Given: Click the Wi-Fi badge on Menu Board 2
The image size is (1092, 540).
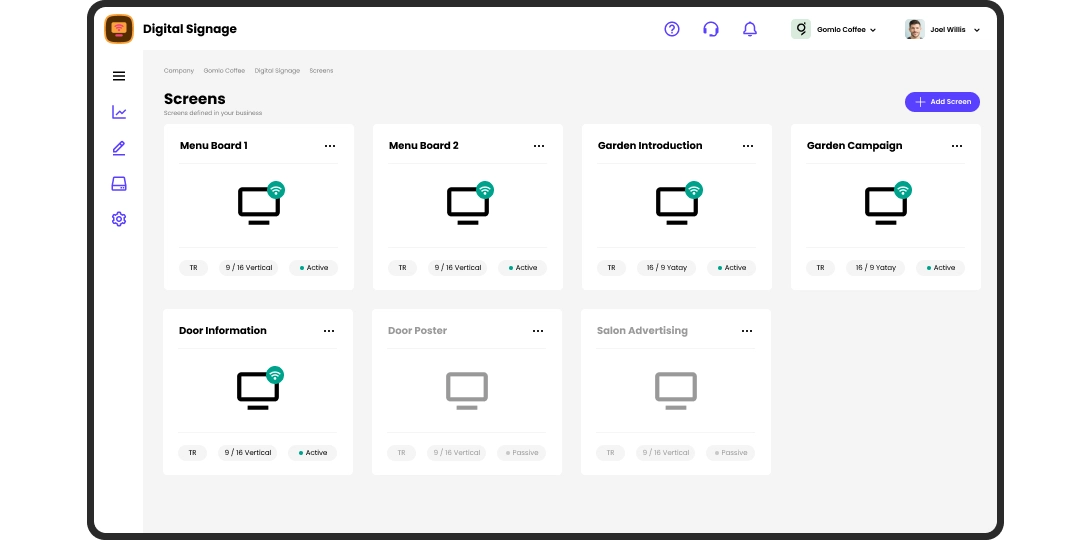Looking at the screenshot, I should point(485,190).
